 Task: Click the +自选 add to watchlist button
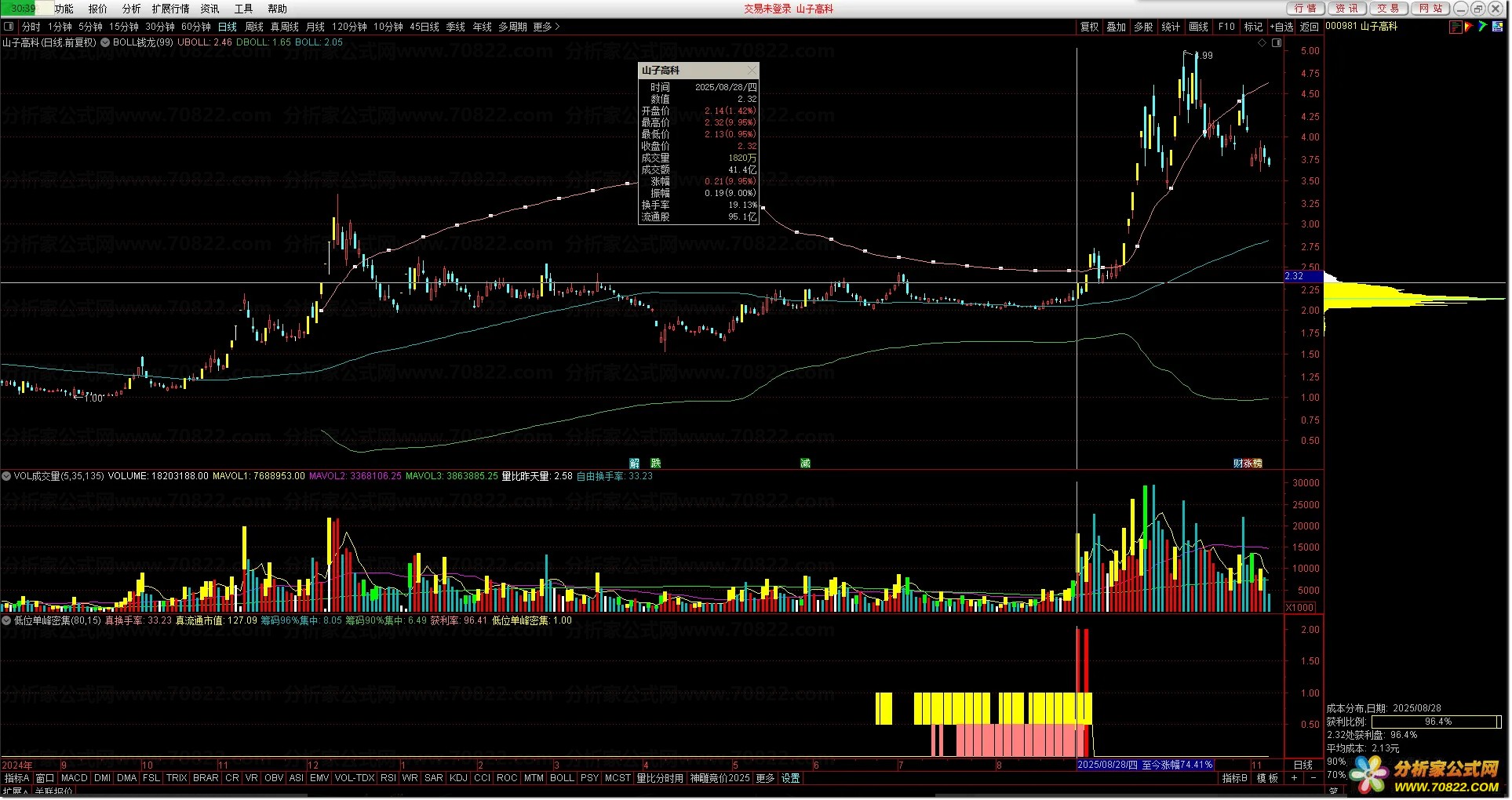click(1281, 27)
